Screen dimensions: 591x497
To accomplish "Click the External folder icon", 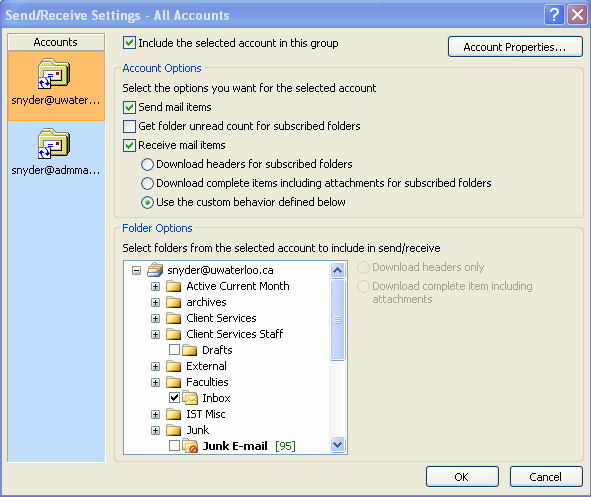I will [x=174, y=366].
